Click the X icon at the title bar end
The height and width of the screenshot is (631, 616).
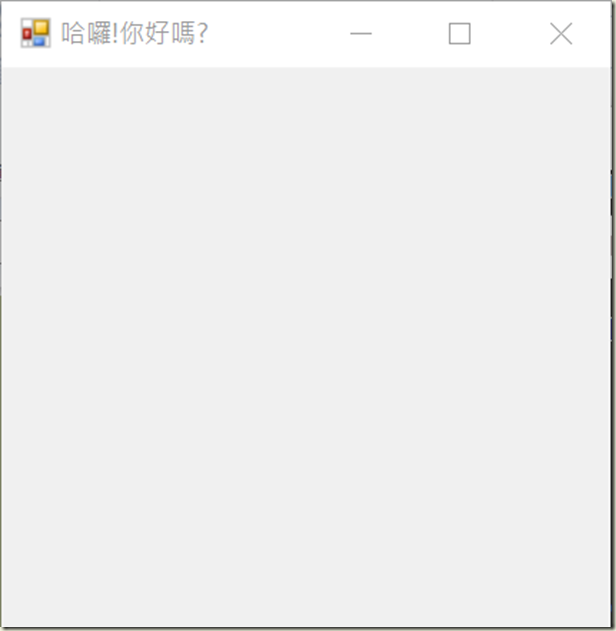pyautogui.click(x=561, y=33)
